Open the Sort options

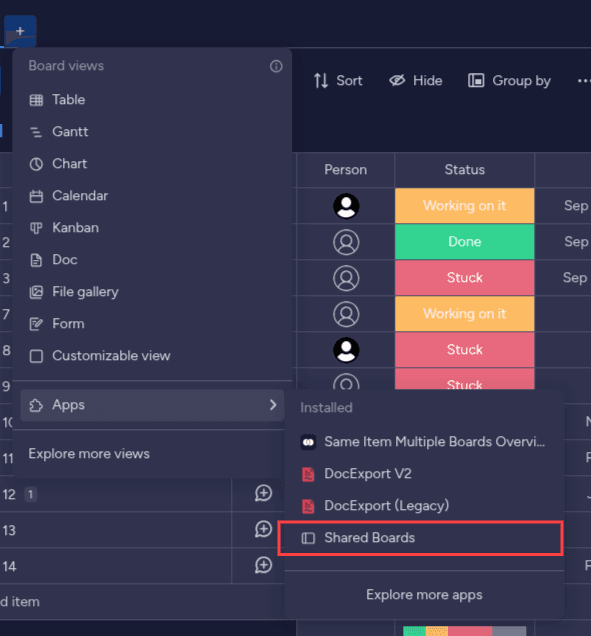point(337,80)
